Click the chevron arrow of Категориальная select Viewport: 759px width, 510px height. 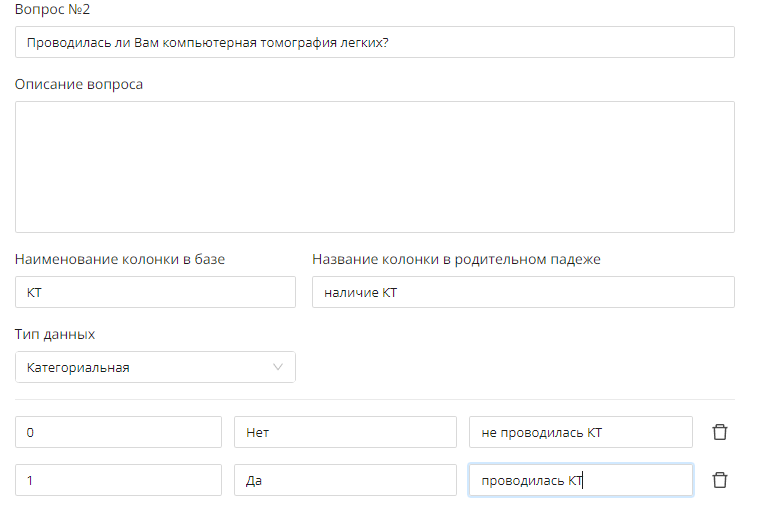279,367
